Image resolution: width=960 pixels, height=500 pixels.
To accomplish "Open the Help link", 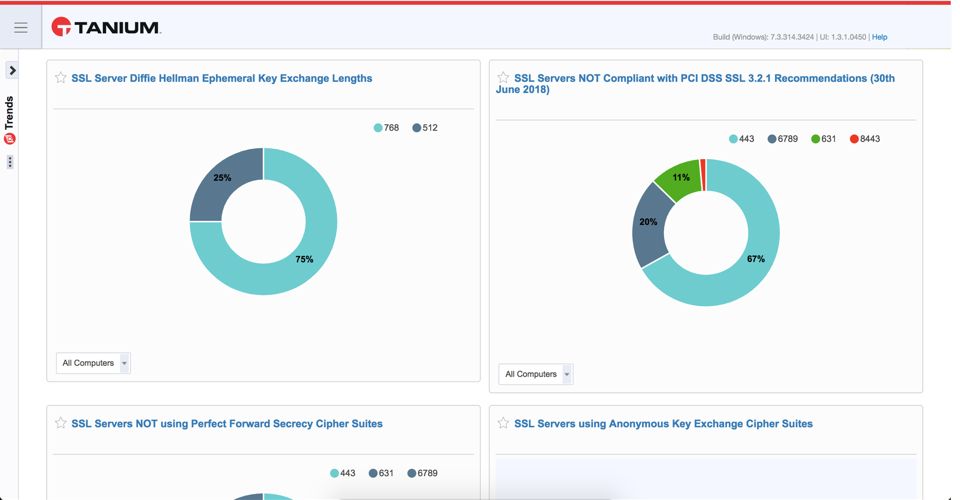I will 879,37.
